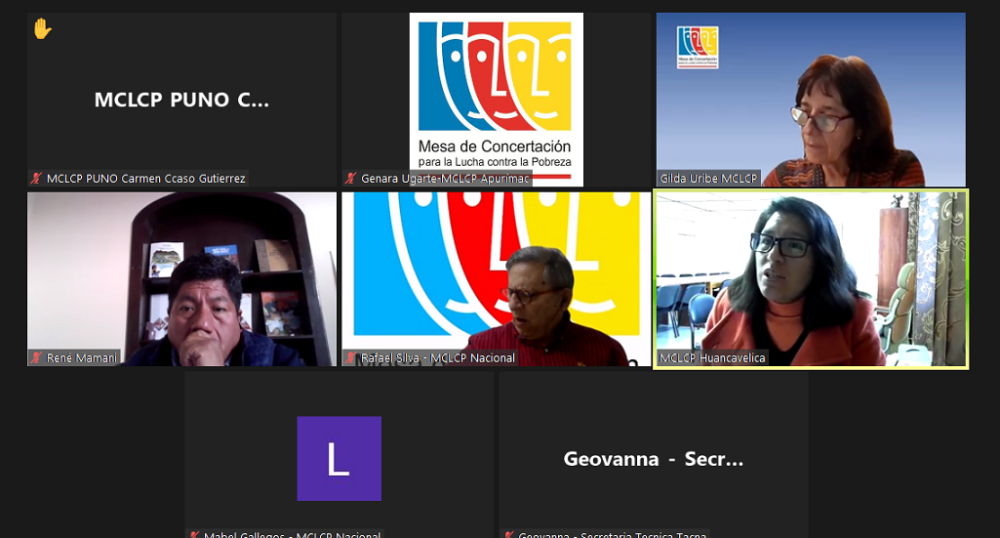
Task: Click the purple L avatar square
Action: pyautogui.click(x=339, y=458)
